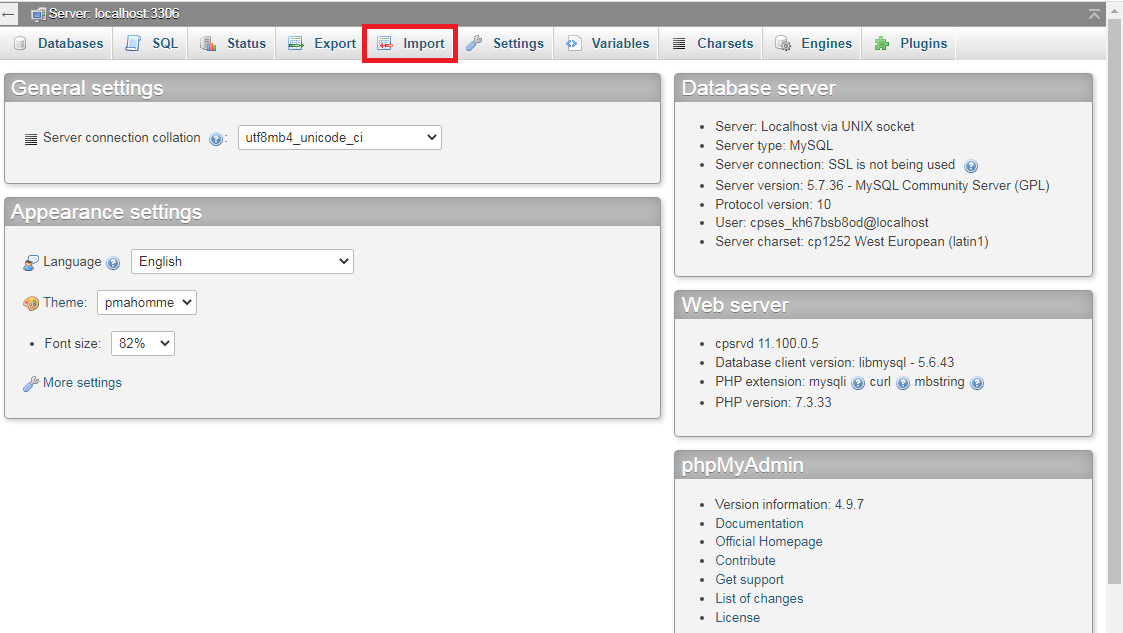The image size is (1123, 633).
Task: Click Server: localhost:3306 breadcrumb
Action: point(114,14)
